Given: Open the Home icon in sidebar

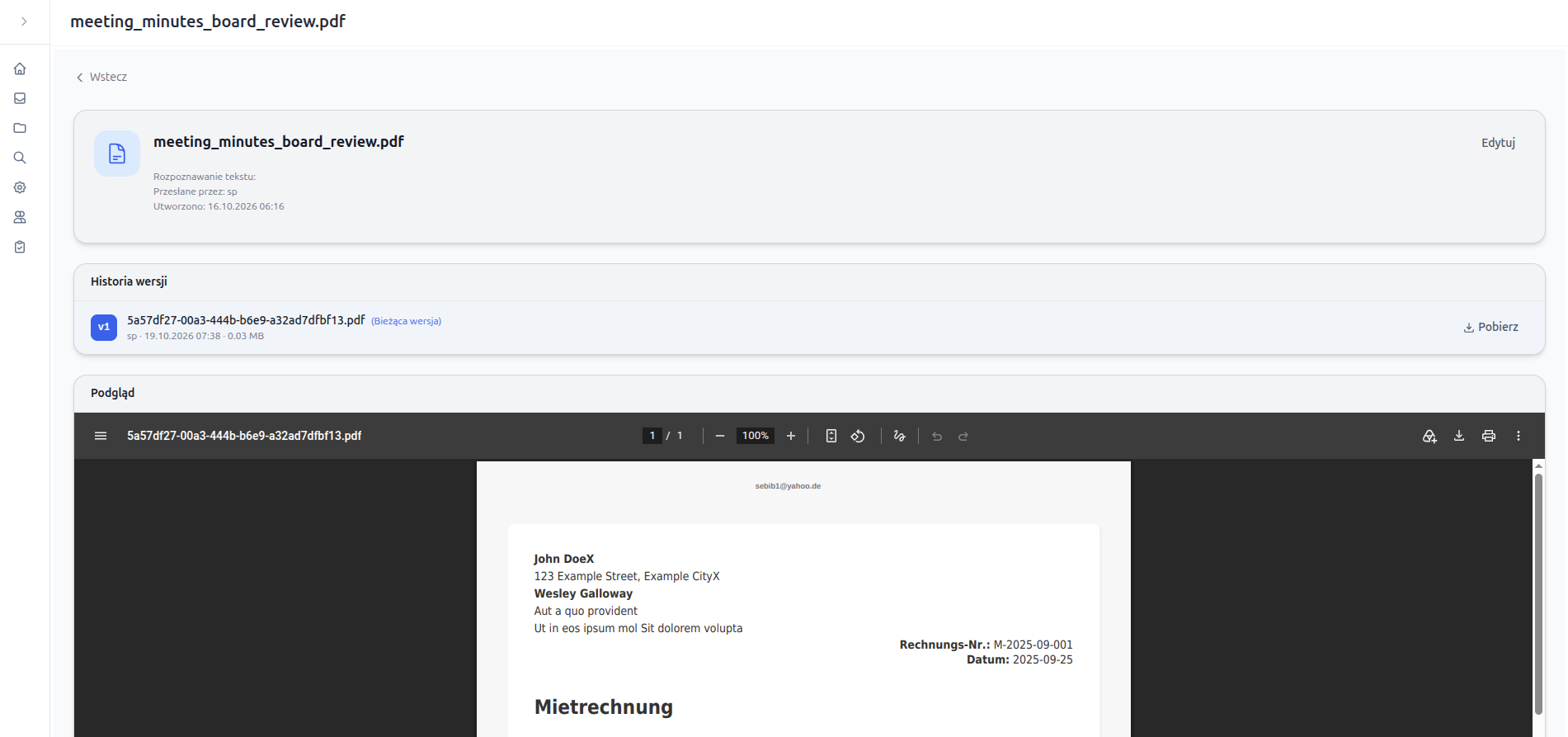Looking at the screenshot, I should [20, 69].
